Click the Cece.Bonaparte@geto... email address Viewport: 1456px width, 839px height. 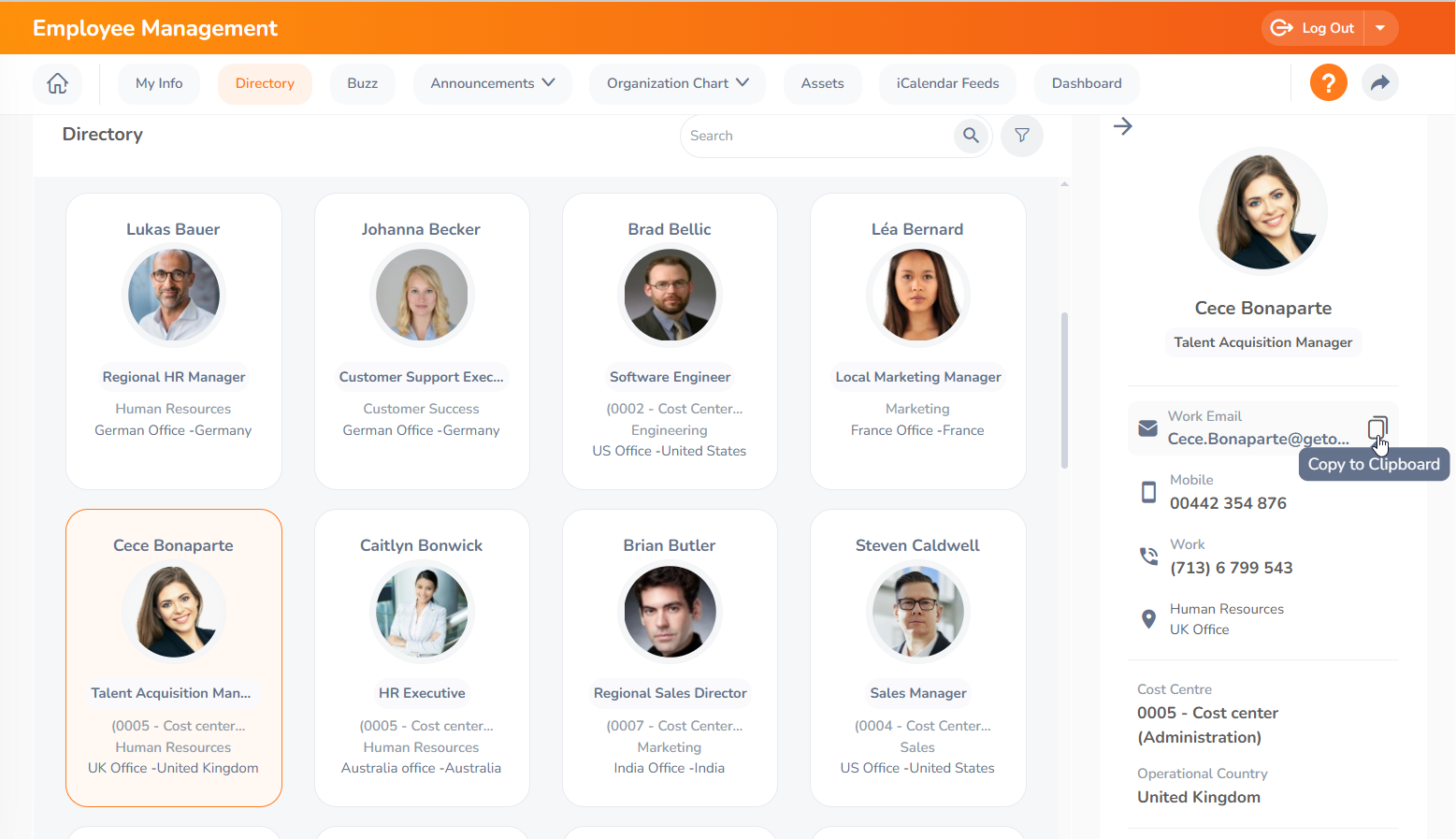1258,439
